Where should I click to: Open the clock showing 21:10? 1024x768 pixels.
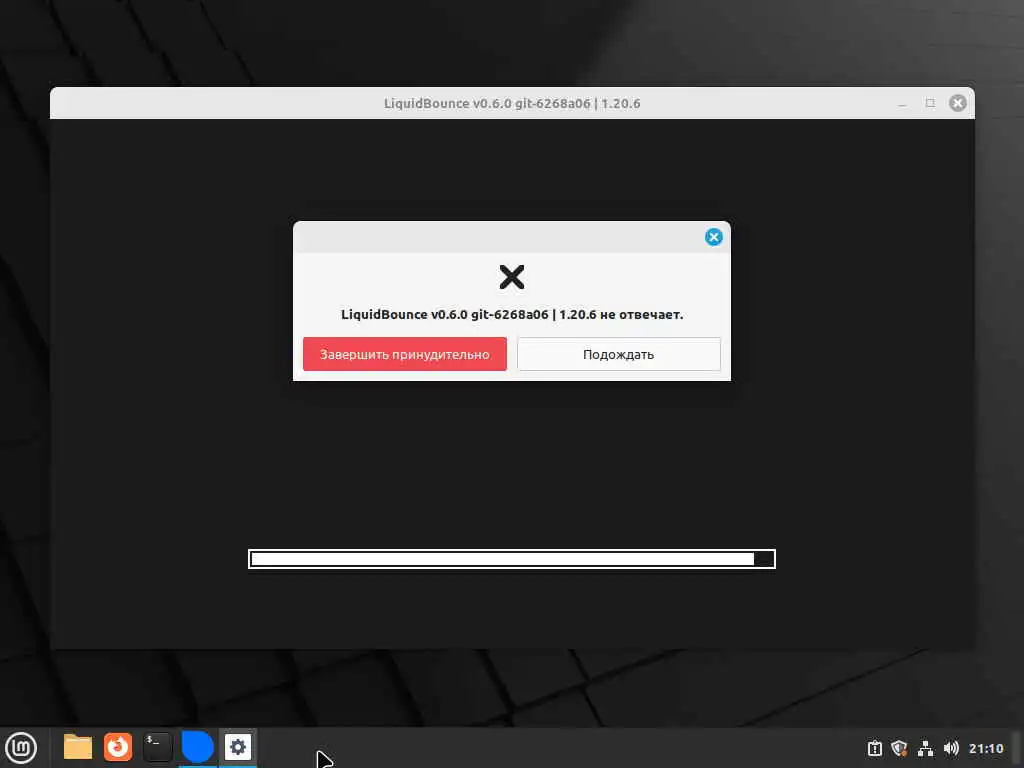pos(986,748)
